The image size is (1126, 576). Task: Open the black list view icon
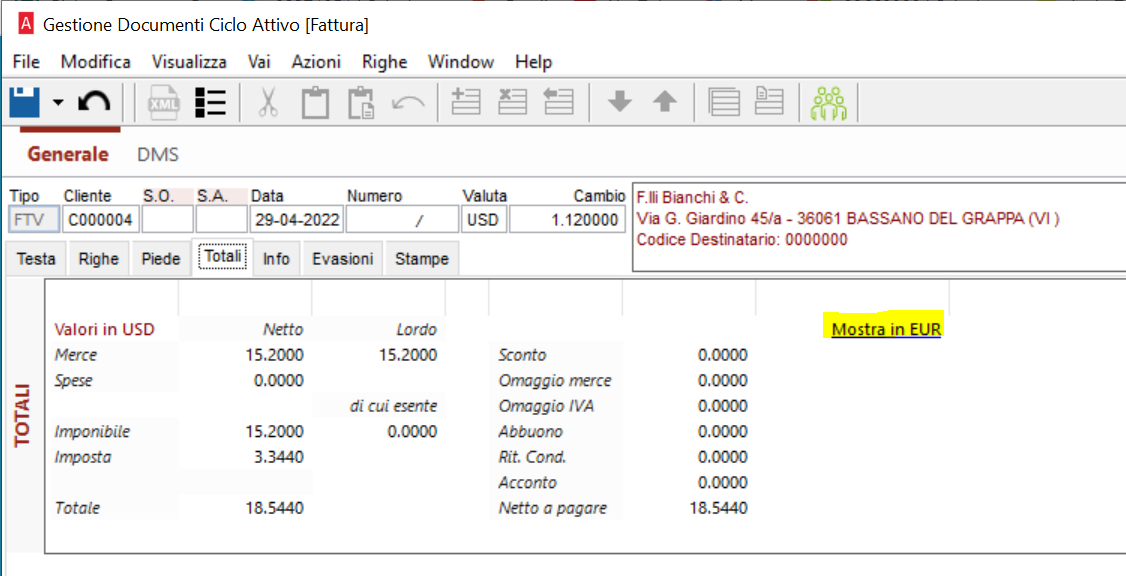[x=211, y=103]
